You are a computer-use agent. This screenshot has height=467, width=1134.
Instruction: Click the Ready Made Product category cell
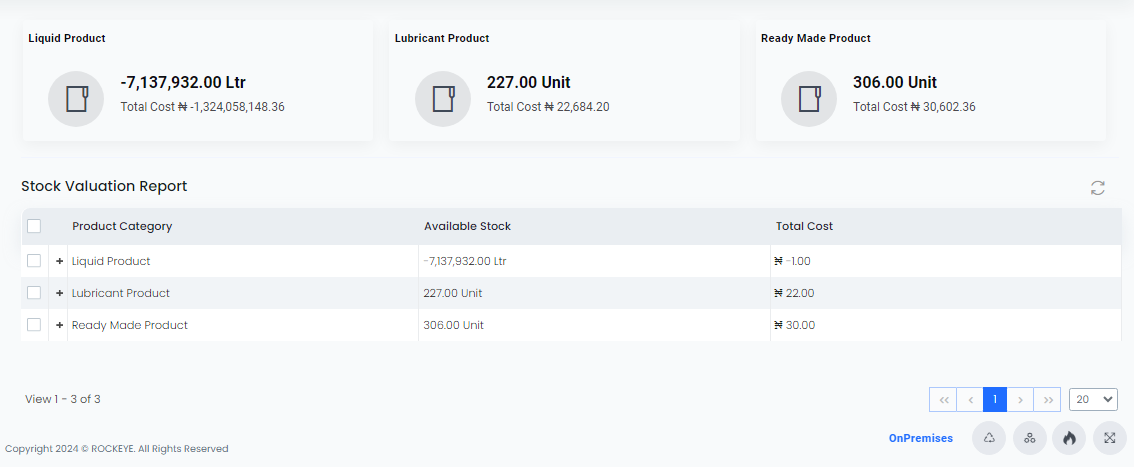coord(243,325)
